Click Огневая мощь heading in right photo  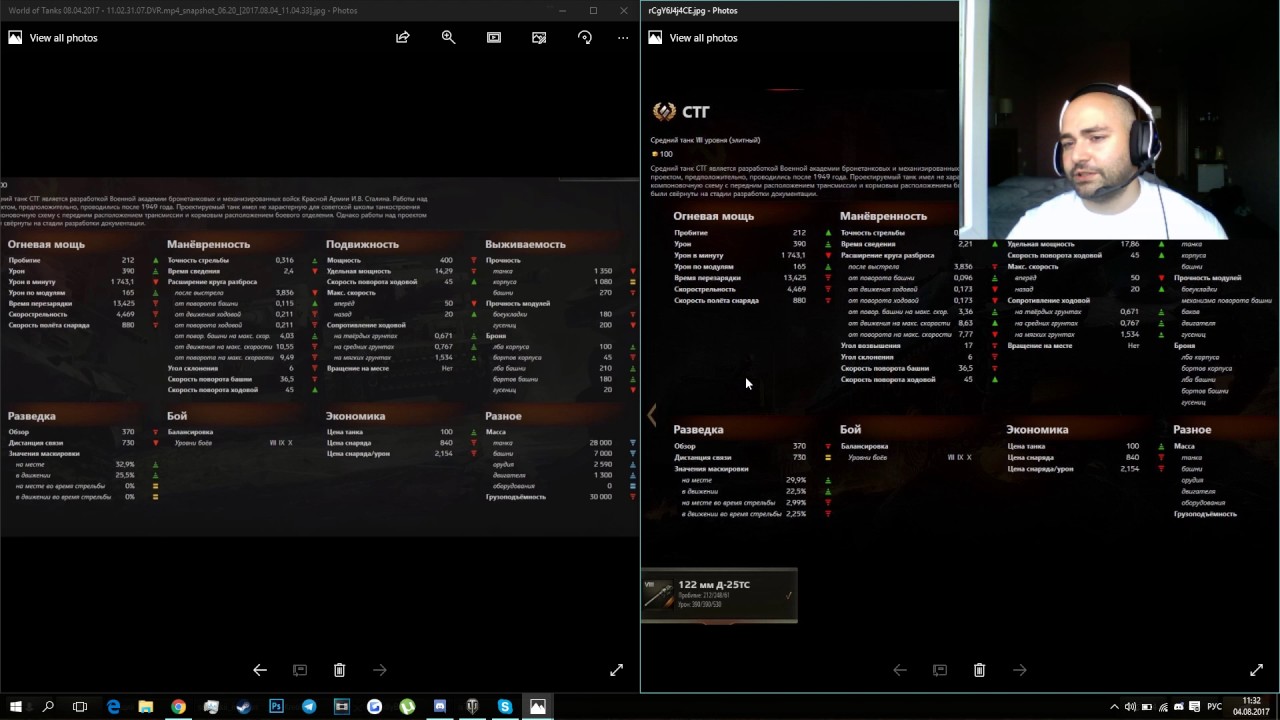click(x=714, y=216)
